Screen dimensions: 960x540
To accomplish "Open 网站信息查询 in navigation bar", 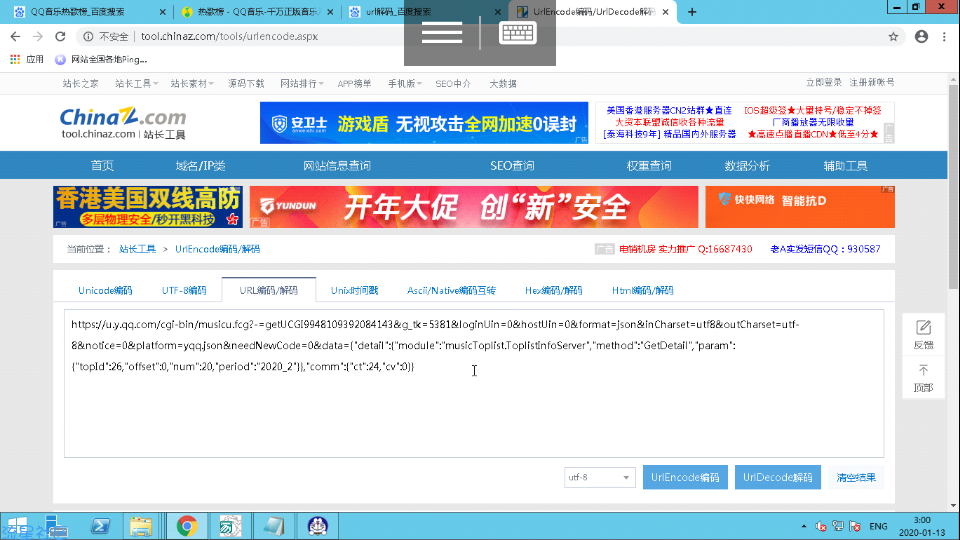I will 337,165.
